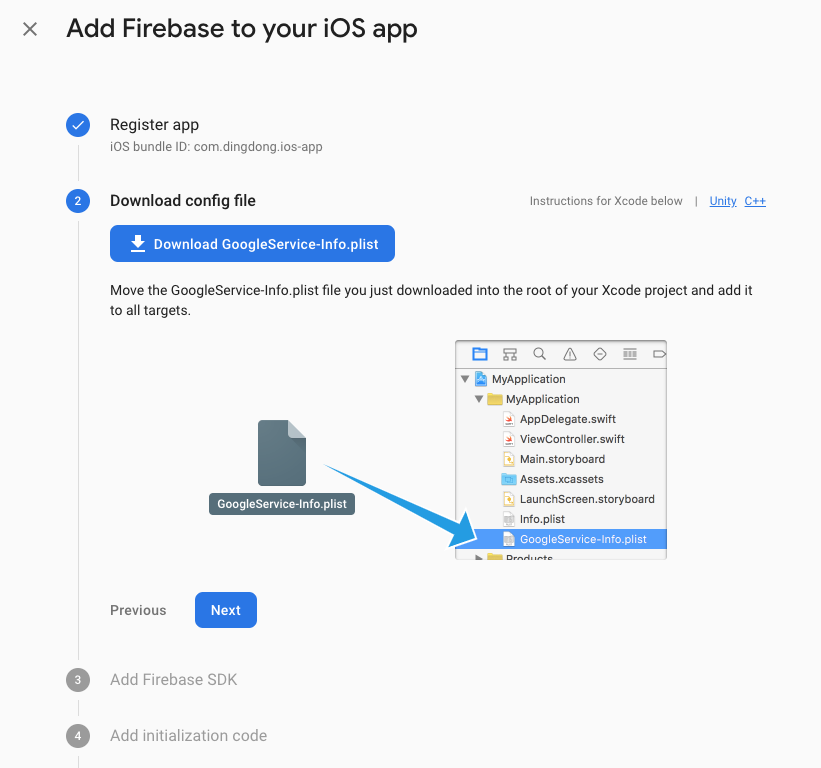Open the issue navigator warning icon
The image size is (821, 768).
pyautogui.click(x=570, y=354)
